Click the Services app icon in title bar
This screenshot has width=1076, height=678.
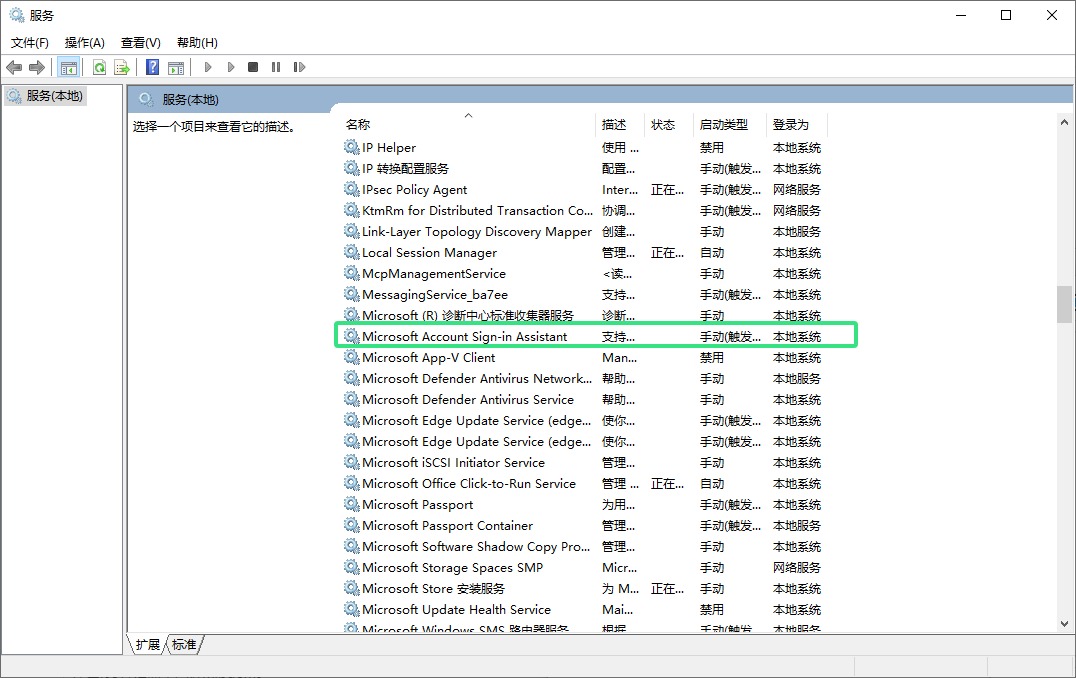click(16, 15)
